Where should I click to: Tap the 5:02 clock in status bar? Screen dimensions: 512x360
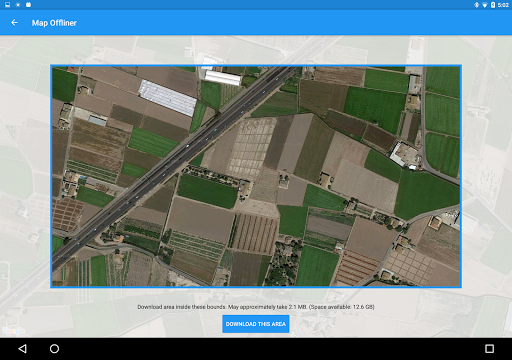pos(503,5)
